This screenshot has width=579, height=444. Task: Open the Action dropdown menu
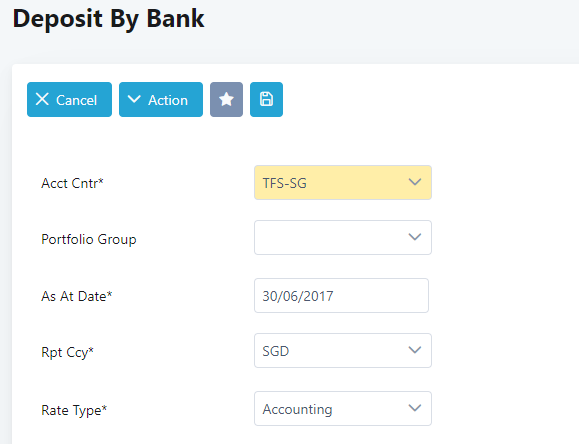click(x=161, y=99)
